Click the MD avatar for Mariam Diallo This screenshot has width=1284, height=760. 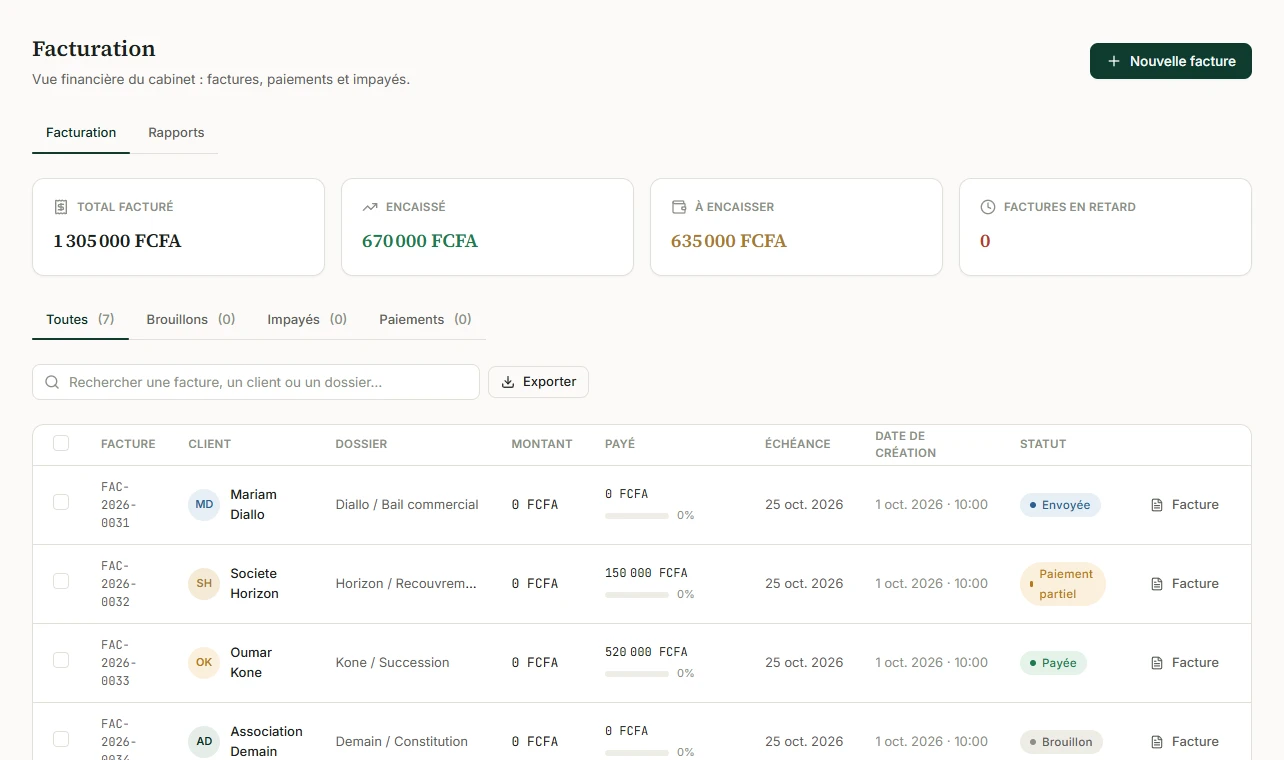pos(204,504)
